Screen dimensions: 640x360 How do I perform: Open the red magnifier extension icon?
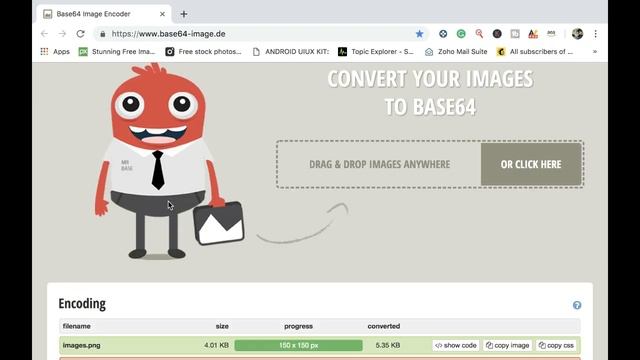point(479,34)
